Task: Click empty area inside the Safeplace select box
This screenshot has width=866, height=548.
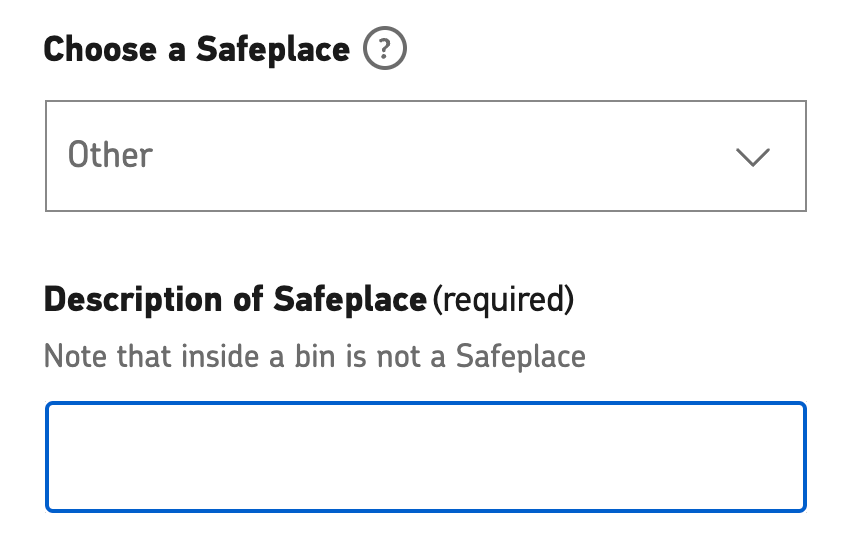Action: coord(442,156)
